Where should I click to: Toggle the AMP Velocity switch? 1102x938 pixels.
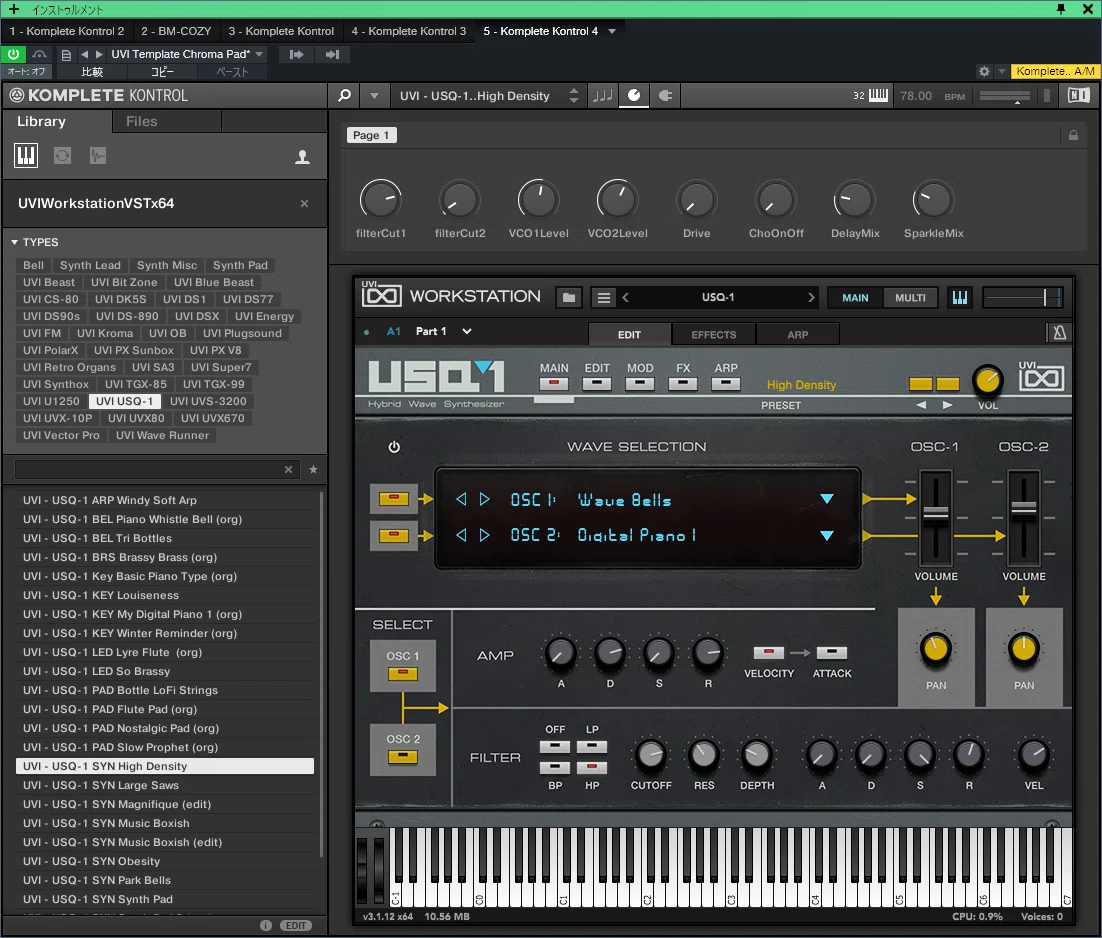[768, 653]
